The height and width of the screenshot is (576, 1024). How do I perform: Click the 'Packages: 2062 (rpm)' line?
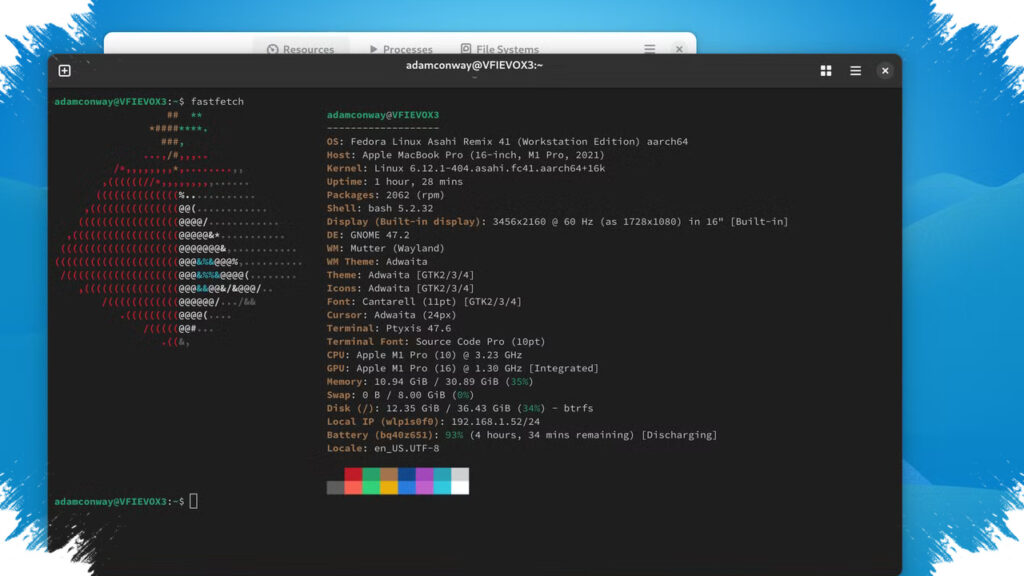tap(385, 195)
